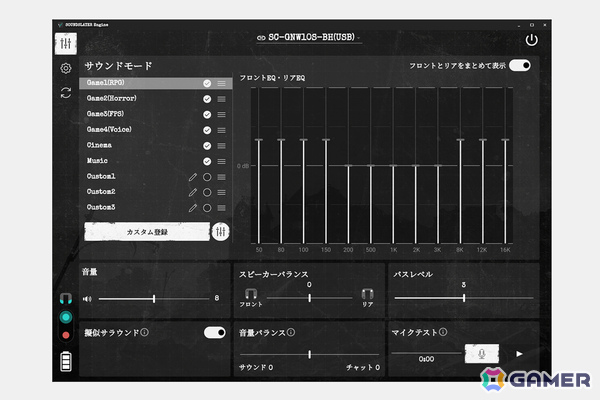Edit Custom2 with pencil icon
Image resolution: width=600 pixels, height=400 pixels.
point(192,192)
